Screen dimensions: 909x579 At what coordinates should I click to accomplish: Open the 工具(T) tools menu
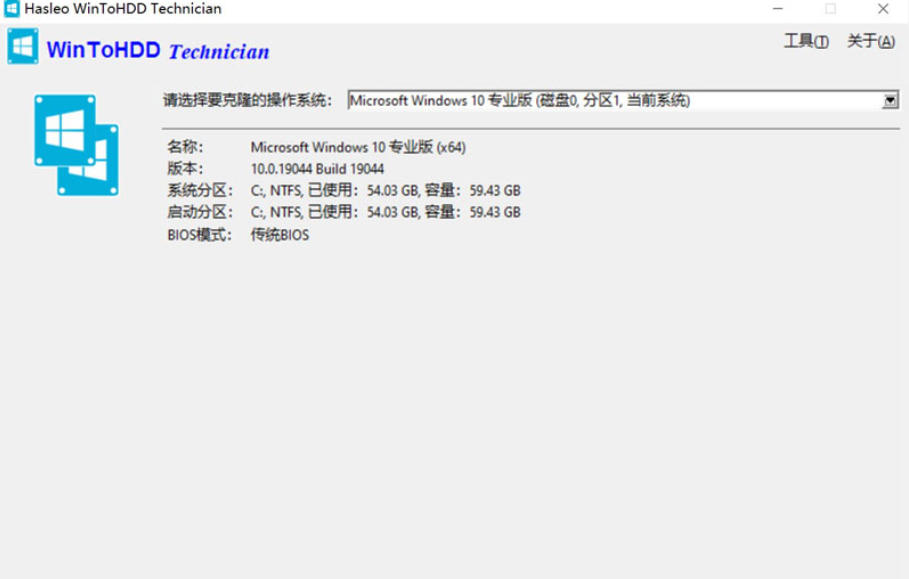click(x=806, y=41)
